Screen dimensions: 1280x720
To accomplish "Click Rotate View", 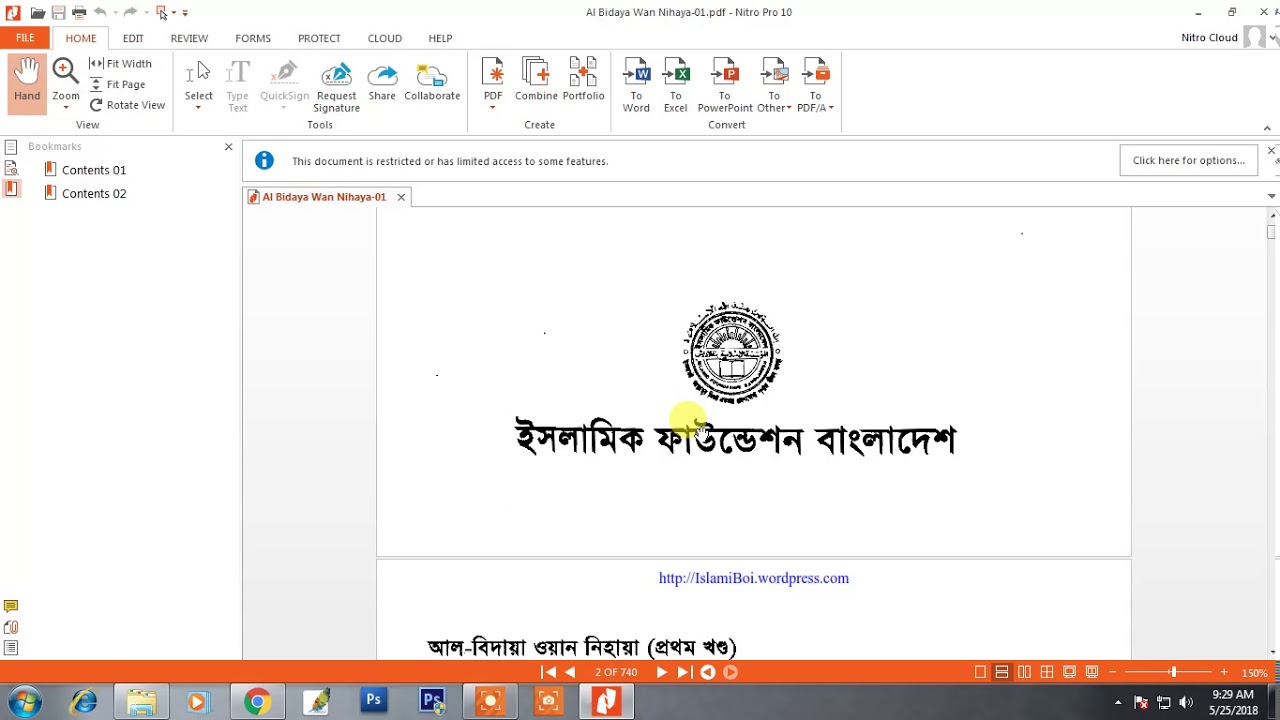I will 127,105.
